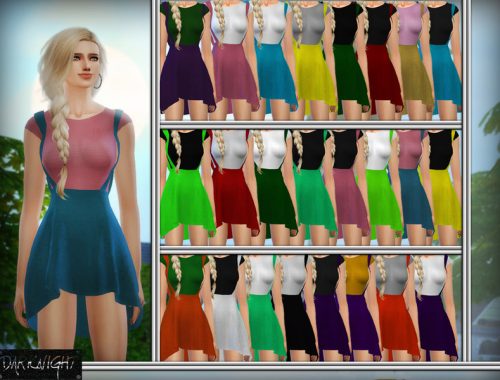Pick the black top with yellow skirt variant
Screen dimensions: 500x380
coord(444,187)
